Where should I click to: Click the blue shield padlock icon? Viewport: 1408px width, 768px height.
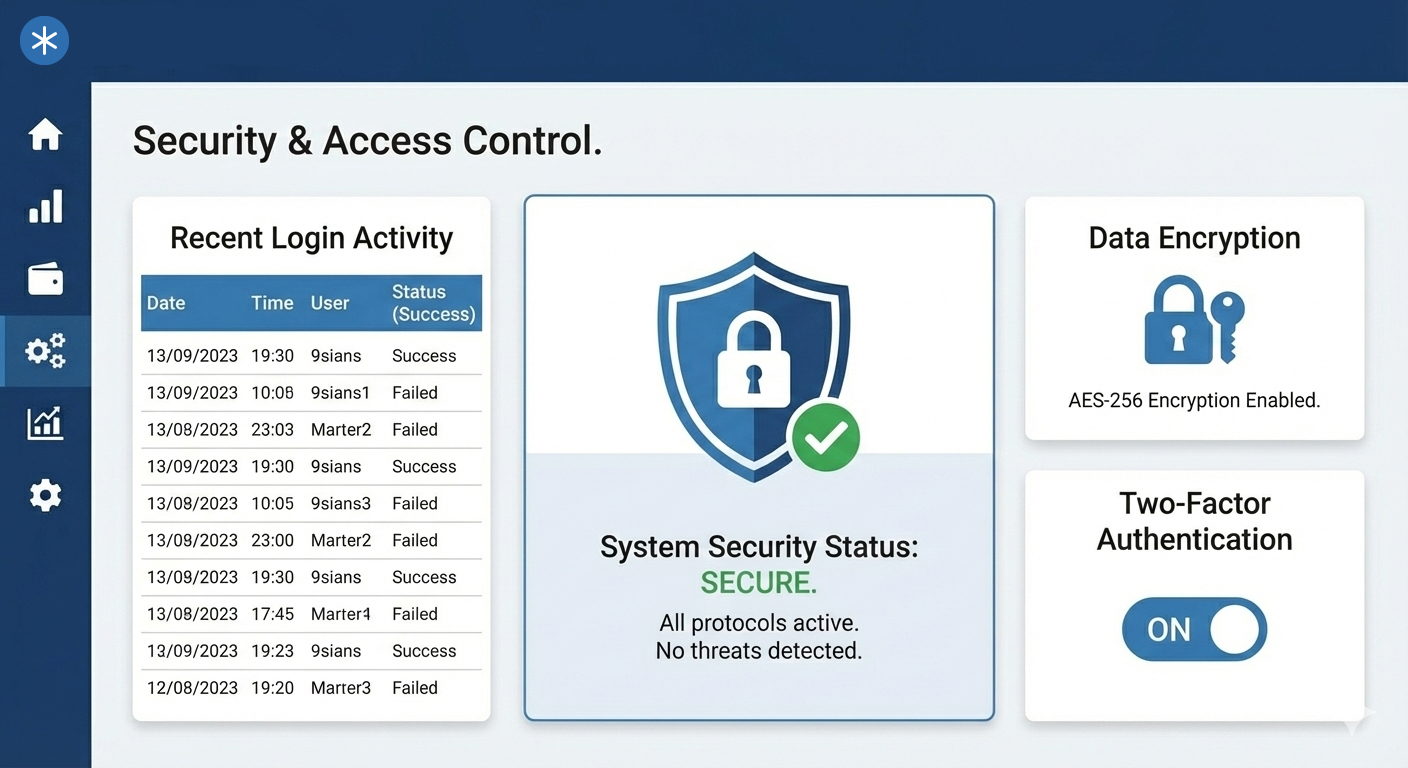(x=752, y=364)
